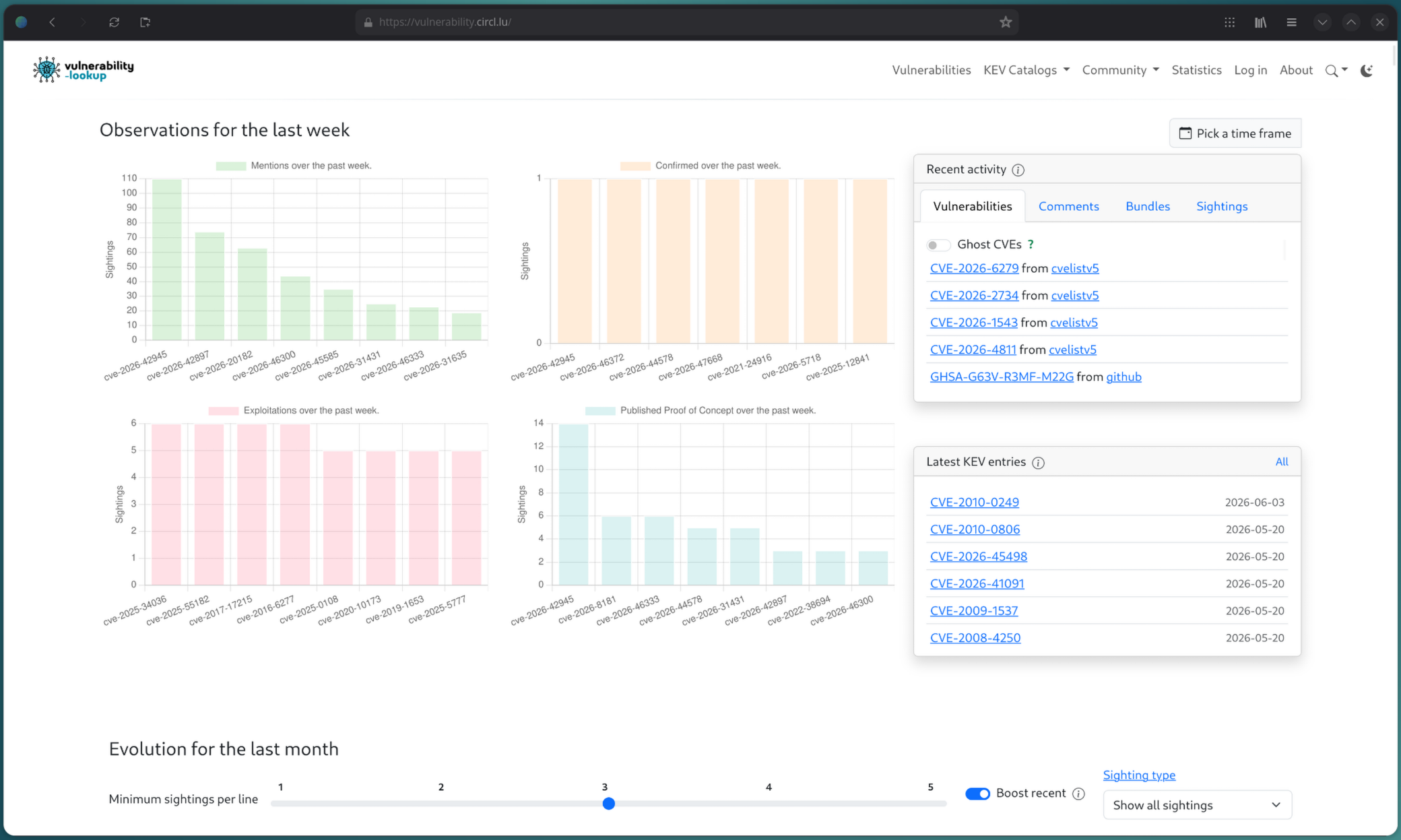Expand the KEV Catalogs dropdown

[1027, 70]
